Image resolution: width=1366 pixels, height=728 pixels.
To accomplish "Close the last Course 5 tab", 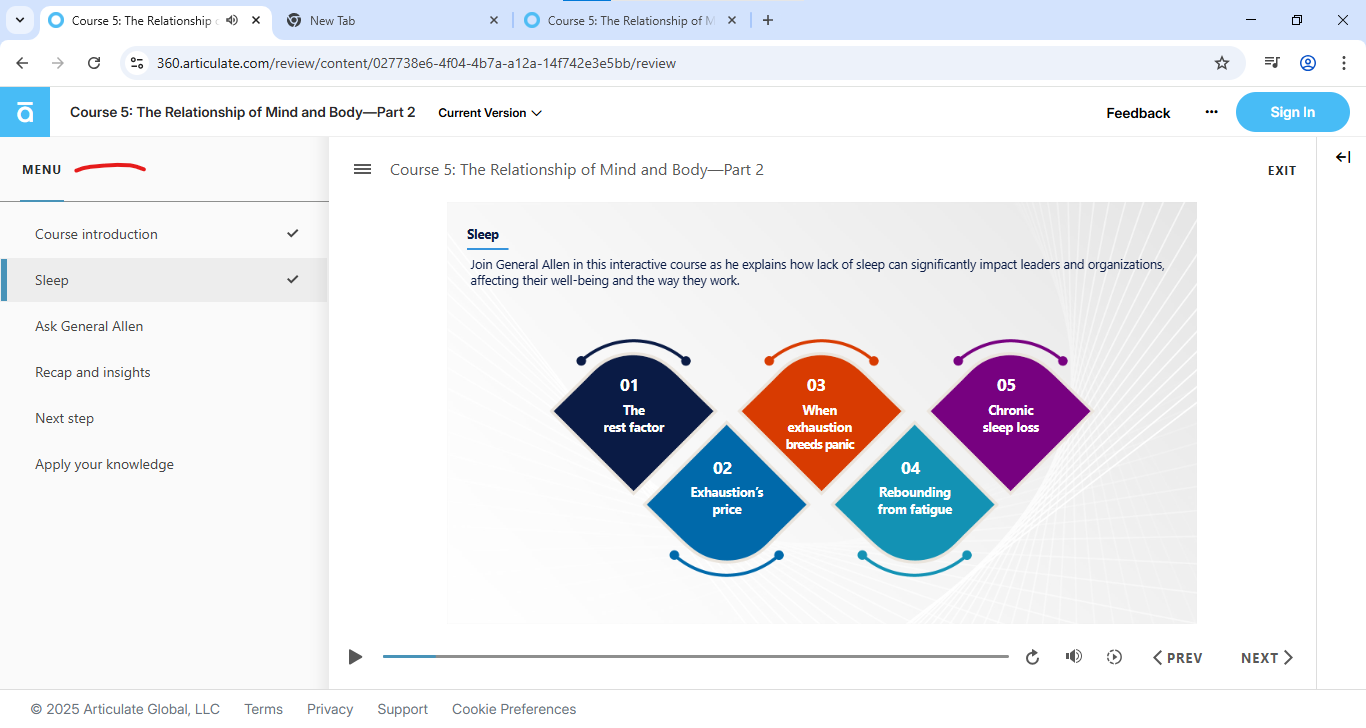I will tap(732, 20).
